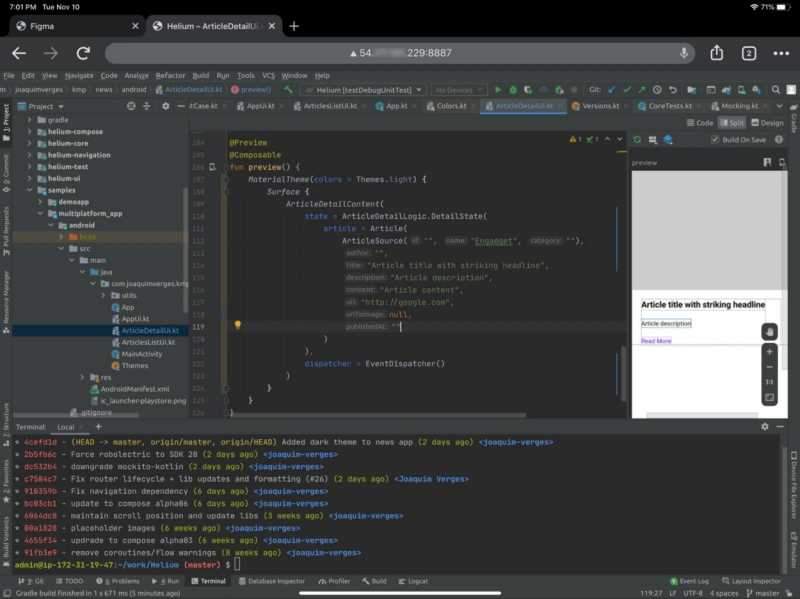Select MainActivity in the project tree
The image size is (800, 599).
tap(141, 354)
